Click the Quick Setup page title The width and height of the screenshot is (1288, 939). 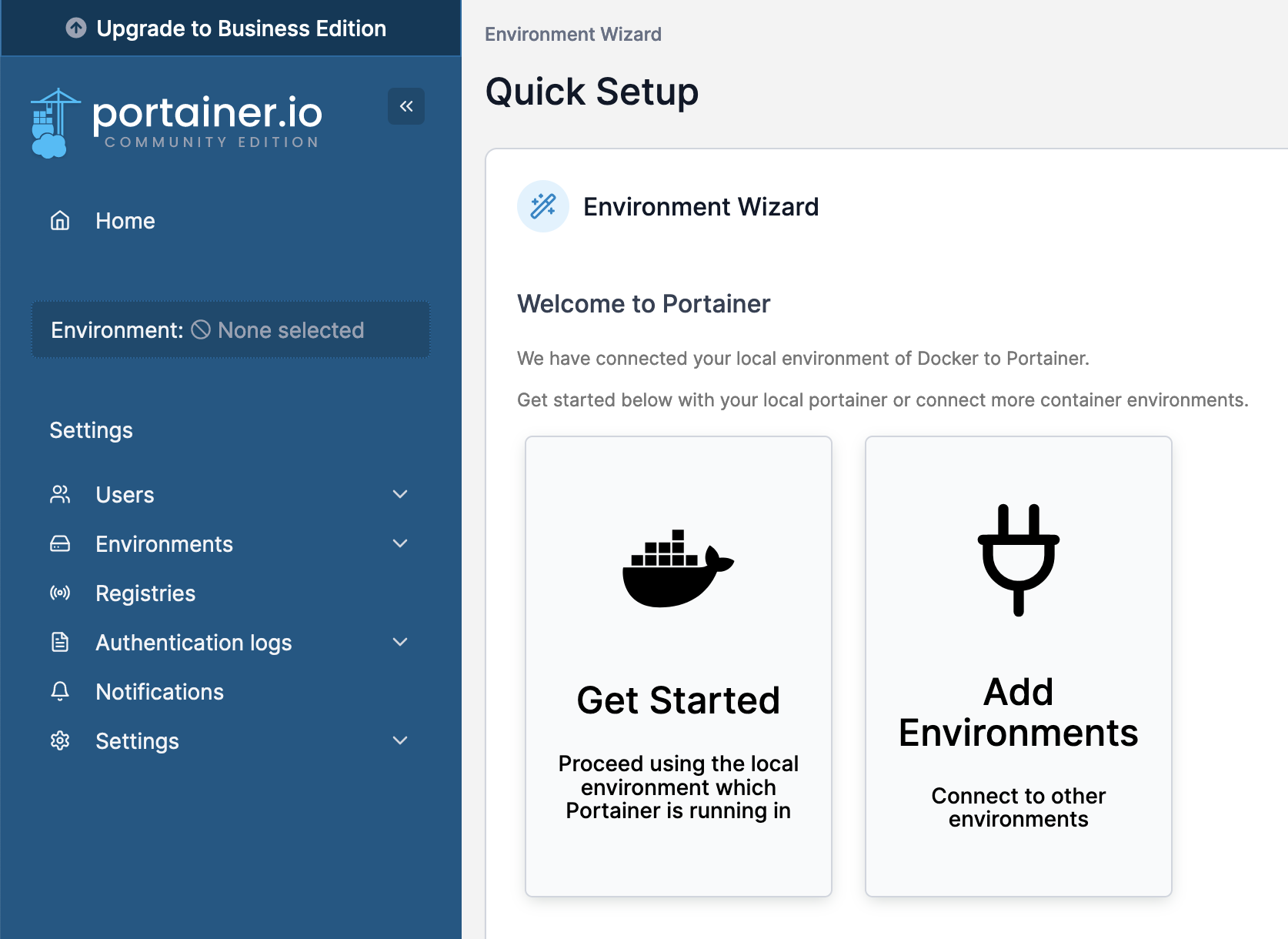tap(592, 92)
